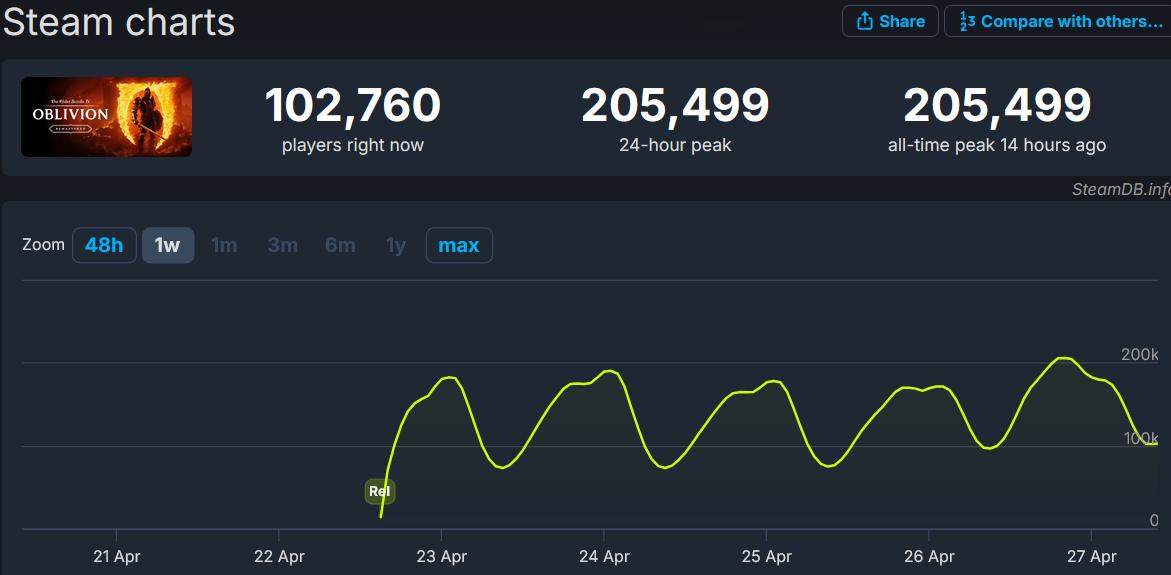
Task: Open Compare with others
Action: [1058, 21]
